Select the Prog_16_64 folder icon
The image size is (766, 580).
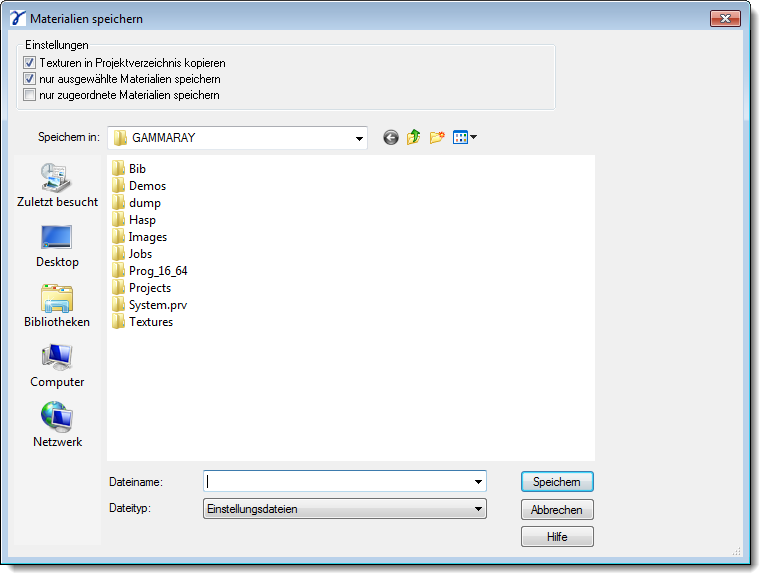[x=118, y=271]
